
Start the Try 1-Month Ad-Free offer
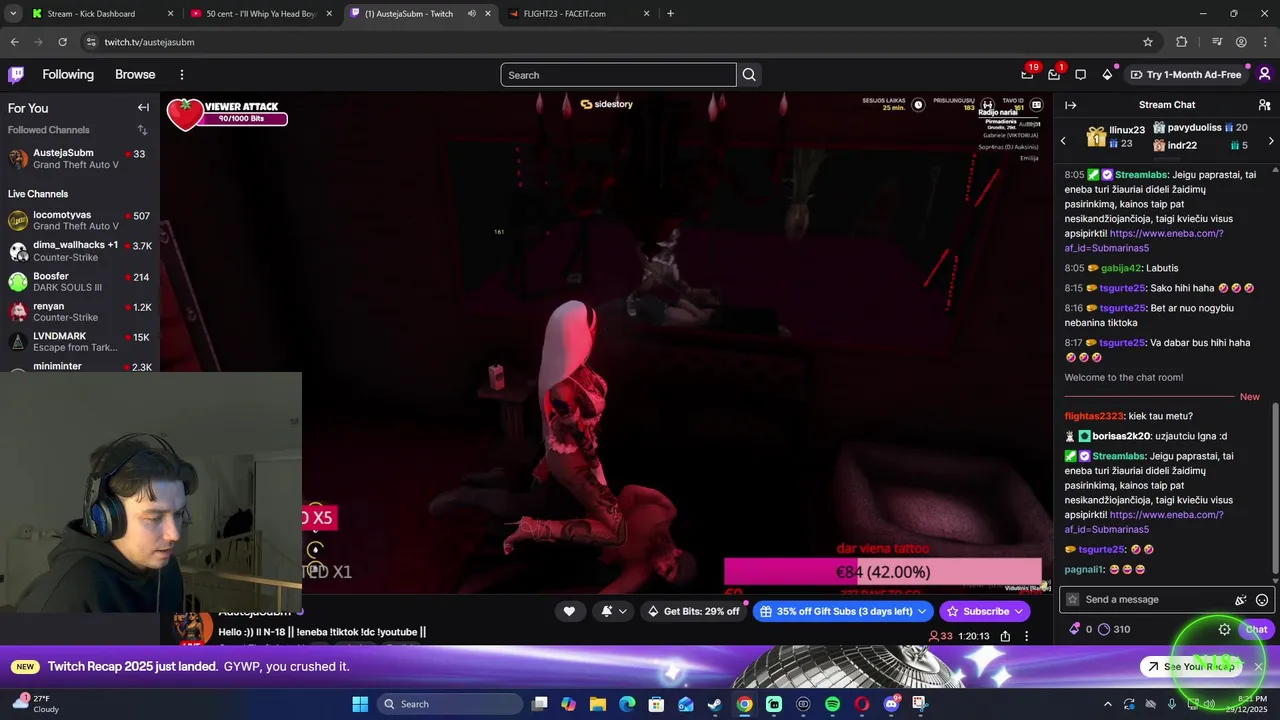(x=1186, y=74)
